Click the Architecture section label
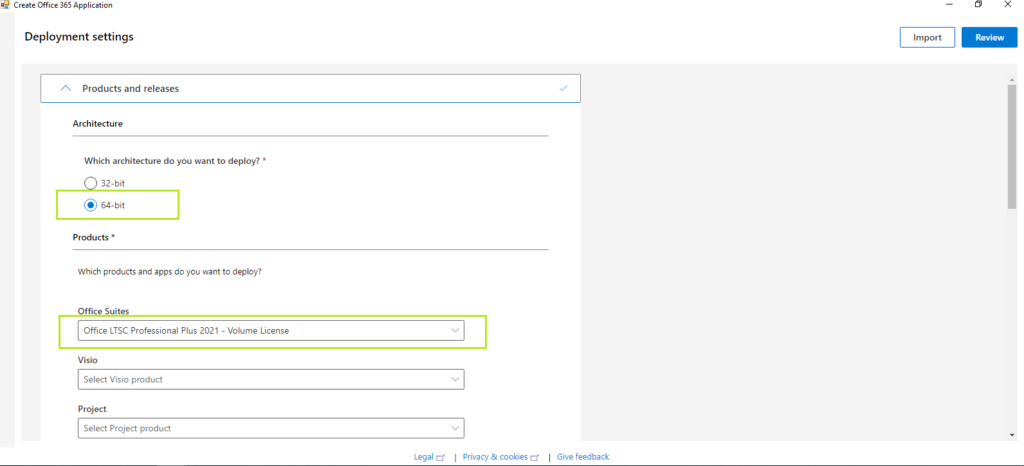The image size is (1024, 466). [97, 123]
